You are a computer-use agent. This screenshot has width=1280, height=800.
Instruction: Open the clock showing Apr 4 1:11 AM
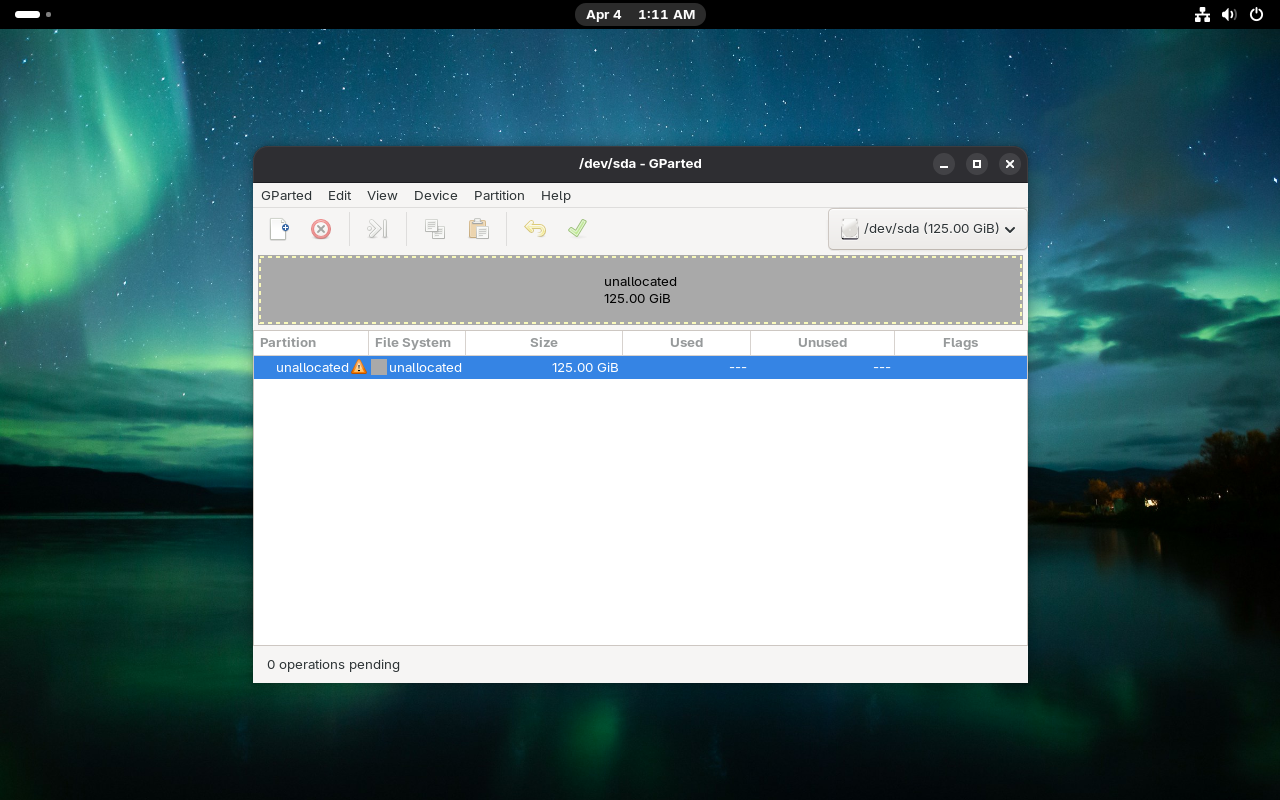640,15
